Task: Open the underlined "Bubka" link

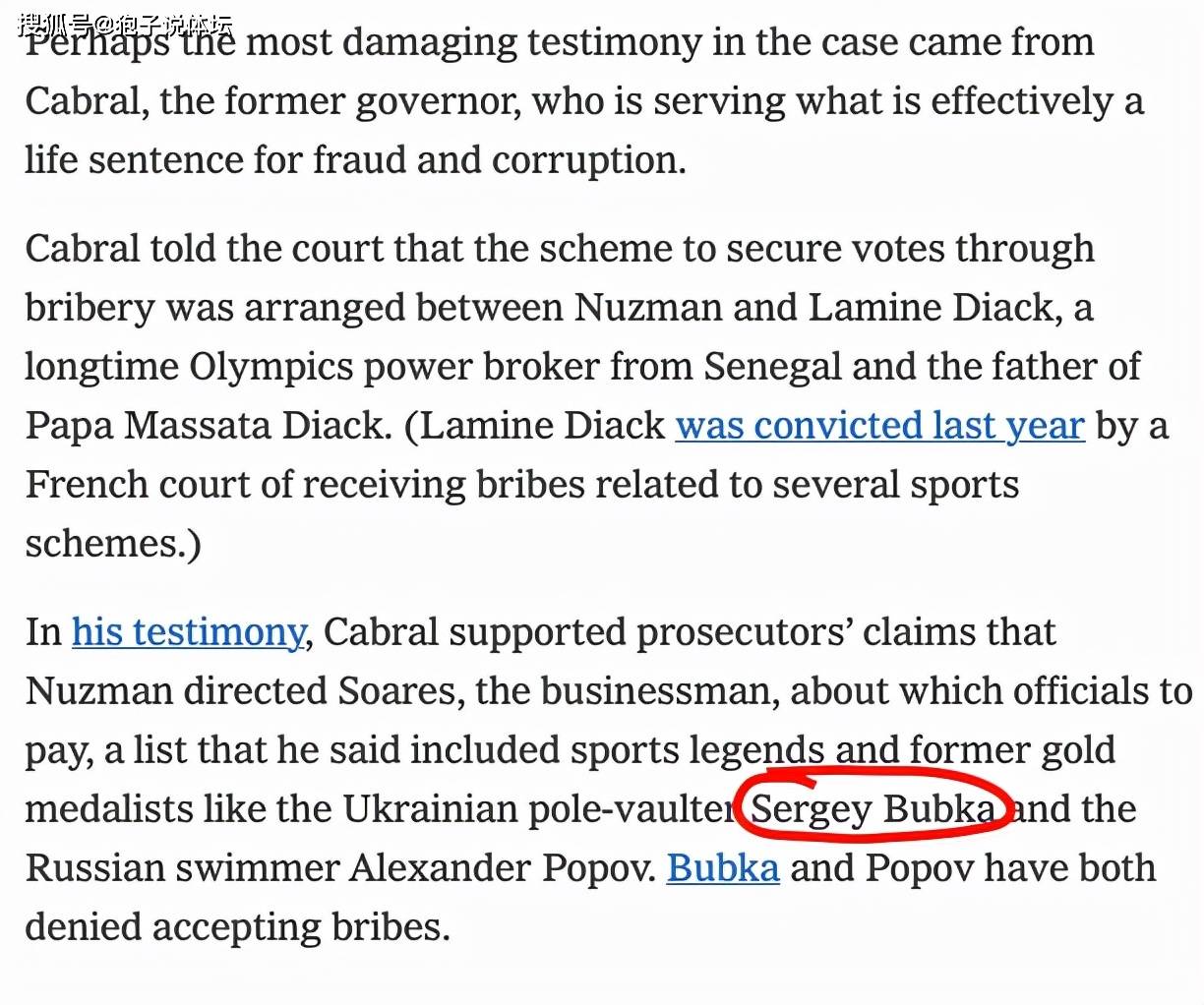Action: pyautogui.click(x=723, y=868)
